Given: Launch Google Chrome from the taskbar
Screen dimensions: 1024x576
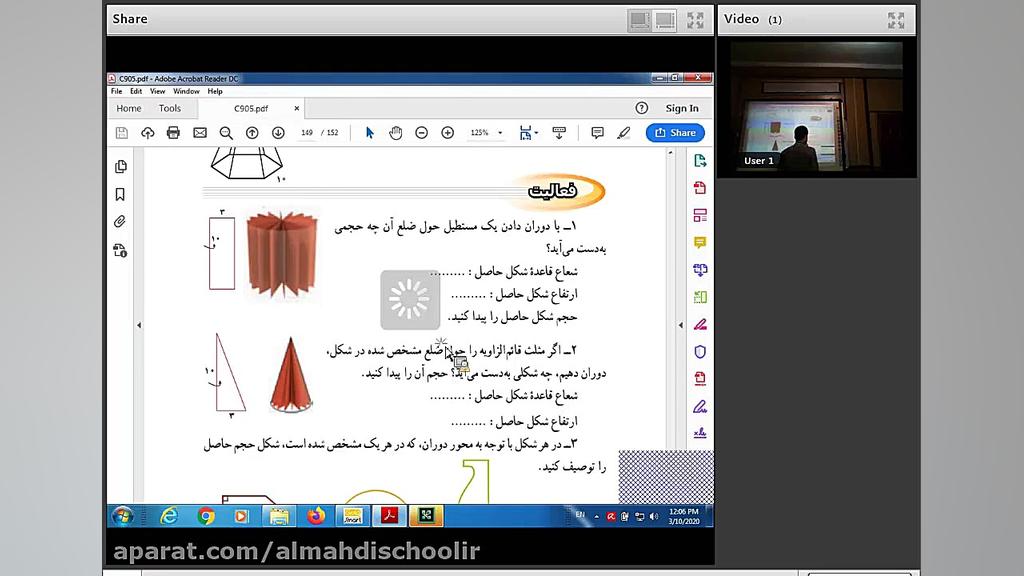Looking at the screenshot, I should pyautogui.click(x=206, y=516).
